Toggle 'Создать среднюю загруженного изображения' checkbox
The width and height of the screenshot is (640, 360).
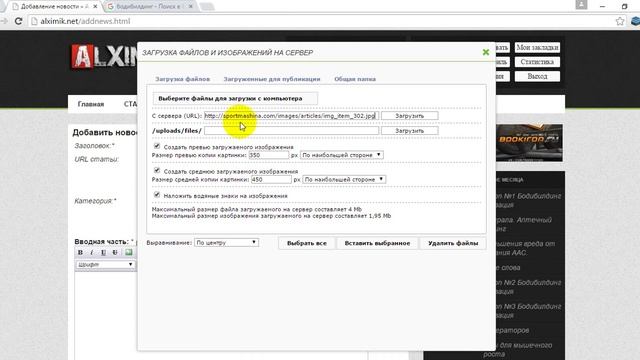point(157,170)
